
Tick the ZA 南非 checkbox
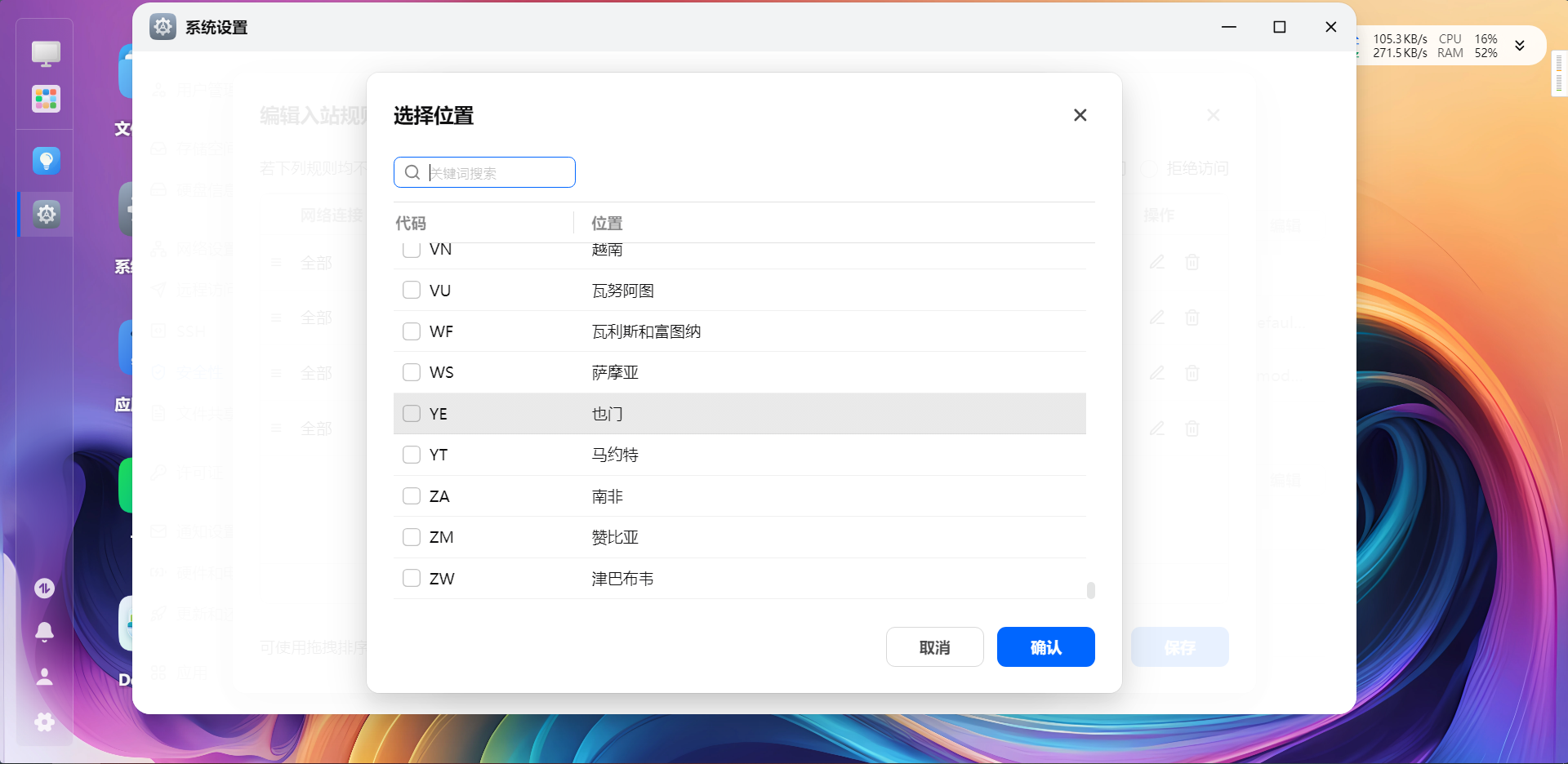[x=412, y=496]
